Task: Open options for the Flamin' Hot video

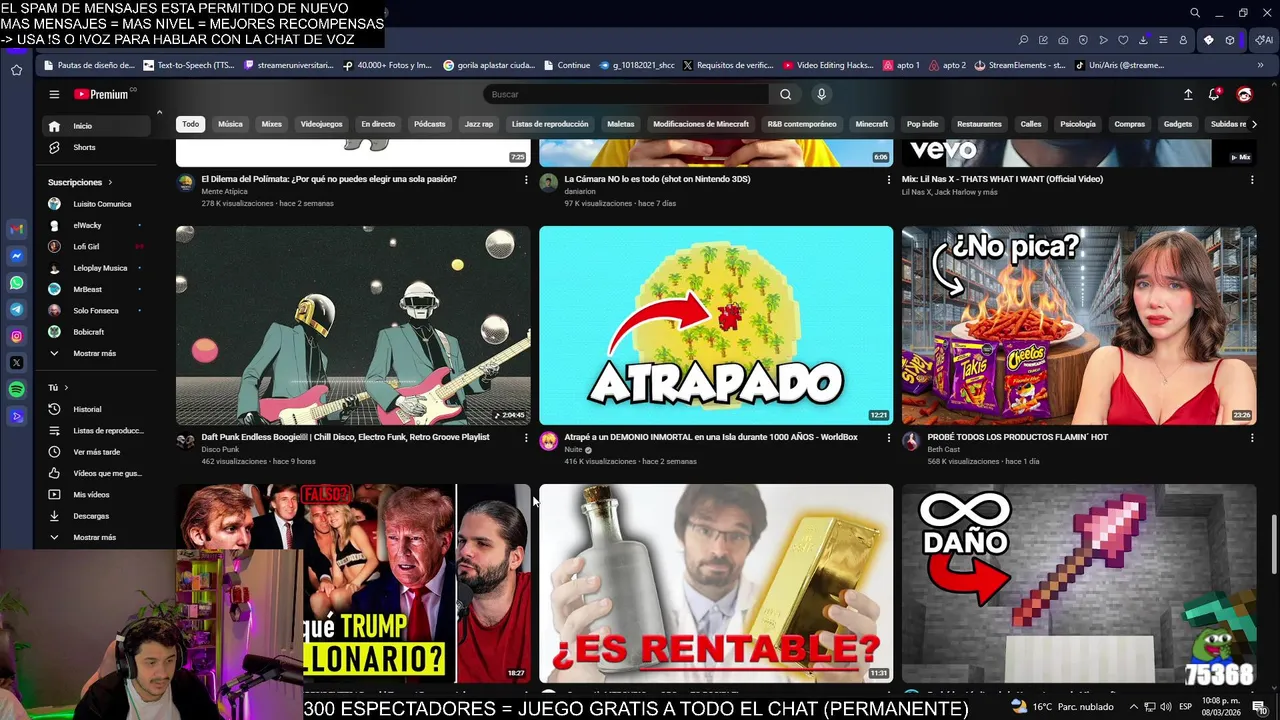Action: click(1252, 437)
